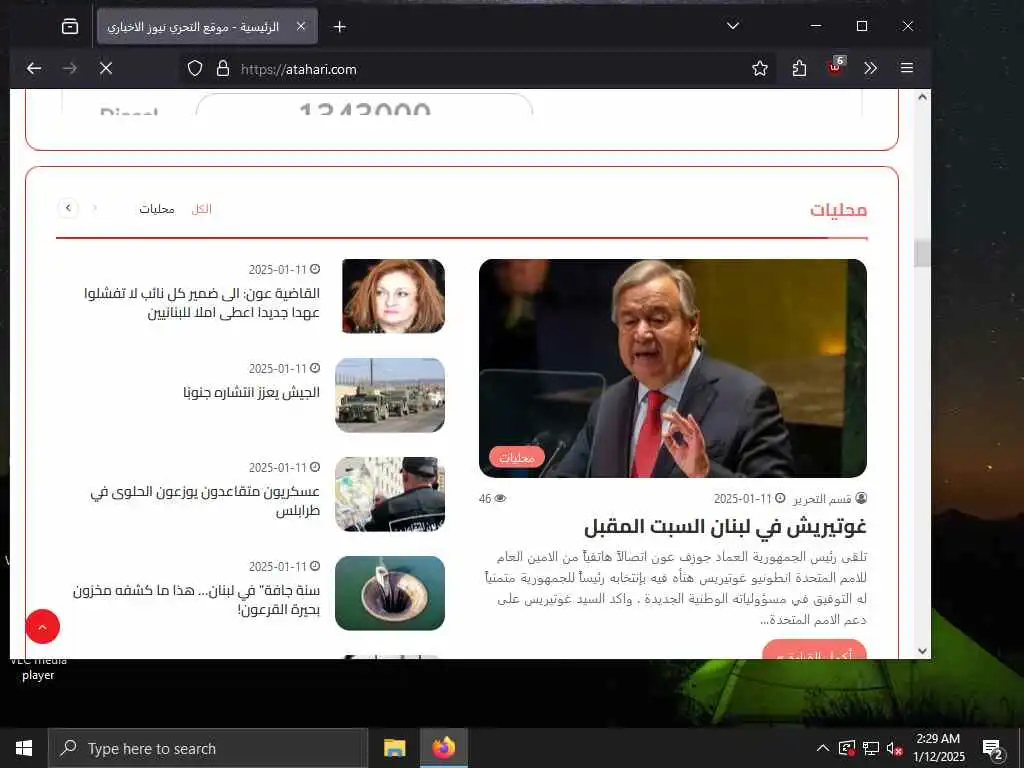The image size is (1024, 768).
Task: Open the list all tabs dropdown
Action: (733, 26)
